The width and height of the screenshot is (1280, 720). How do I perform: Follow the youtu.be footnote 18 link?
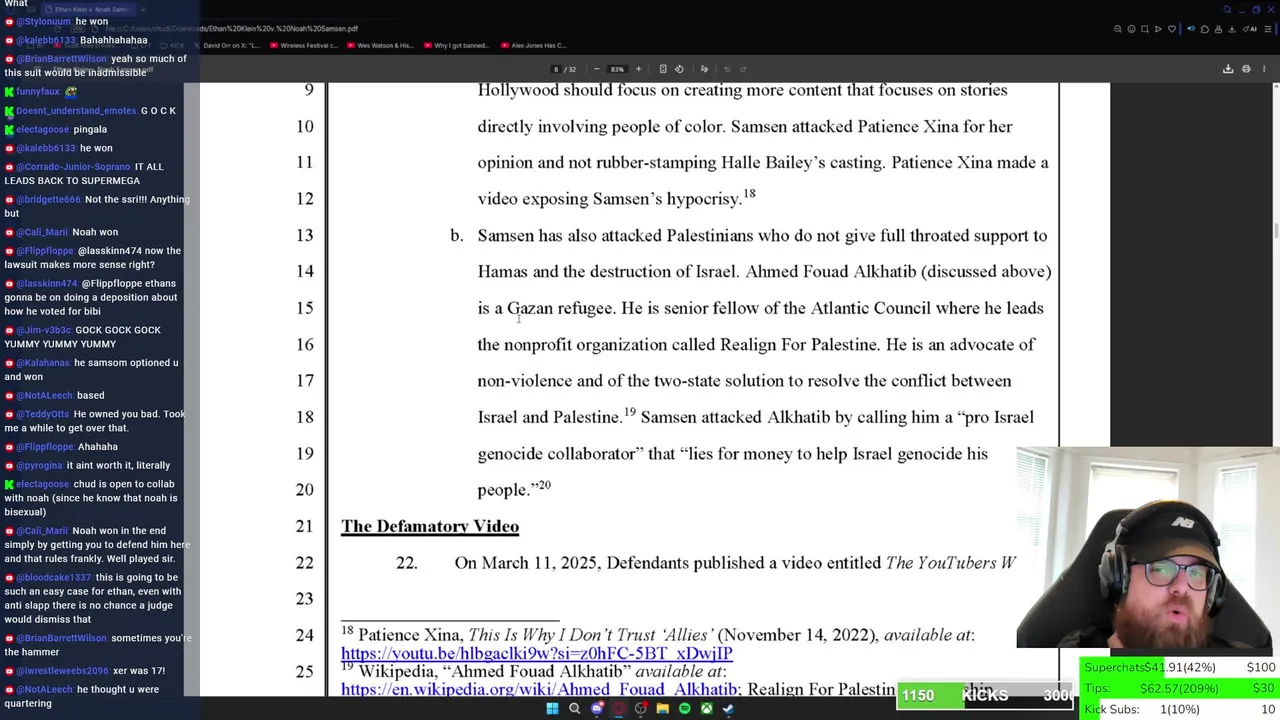537,653
